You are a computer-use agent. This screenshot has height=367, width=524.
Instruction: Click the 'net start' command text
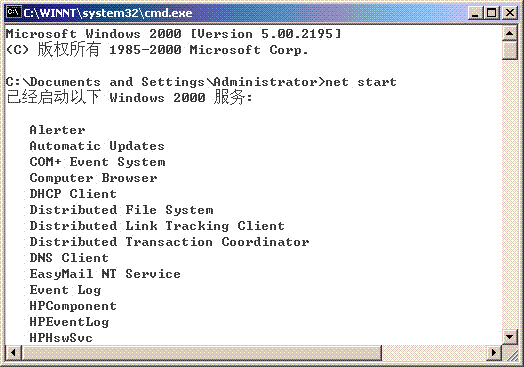pyautogui.click(x=361, y=82)
